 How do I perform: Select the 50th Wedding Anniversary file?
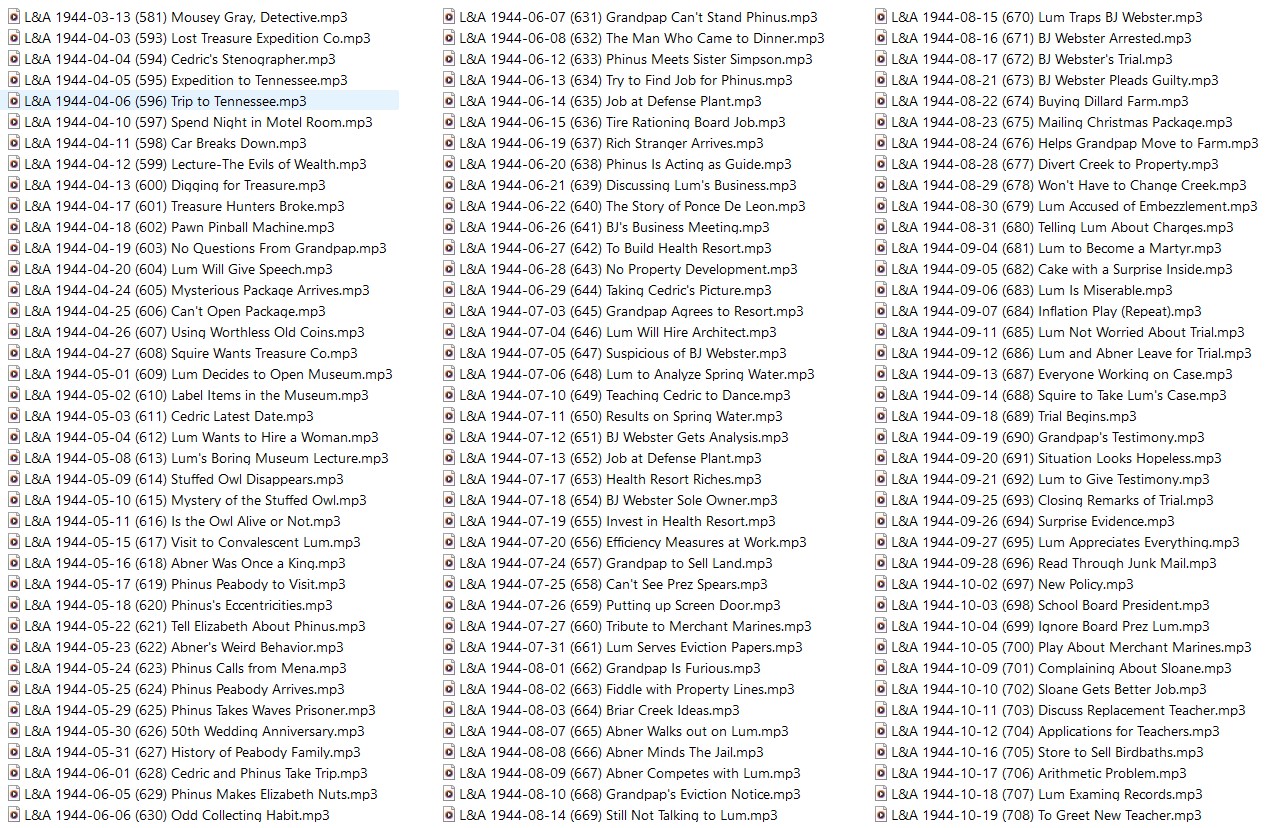tap(194, 731)
